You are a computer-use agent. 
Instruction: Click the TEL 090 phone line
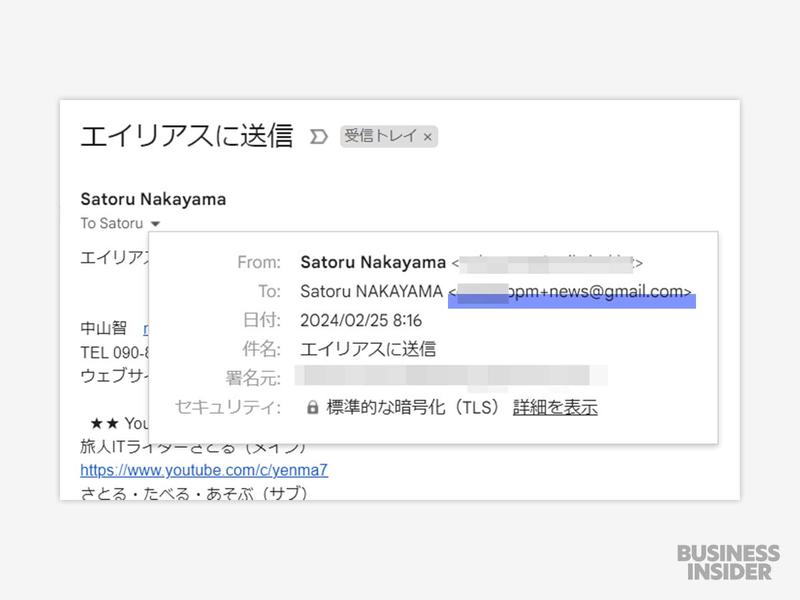pyautogui.click(x=114, y=353)
